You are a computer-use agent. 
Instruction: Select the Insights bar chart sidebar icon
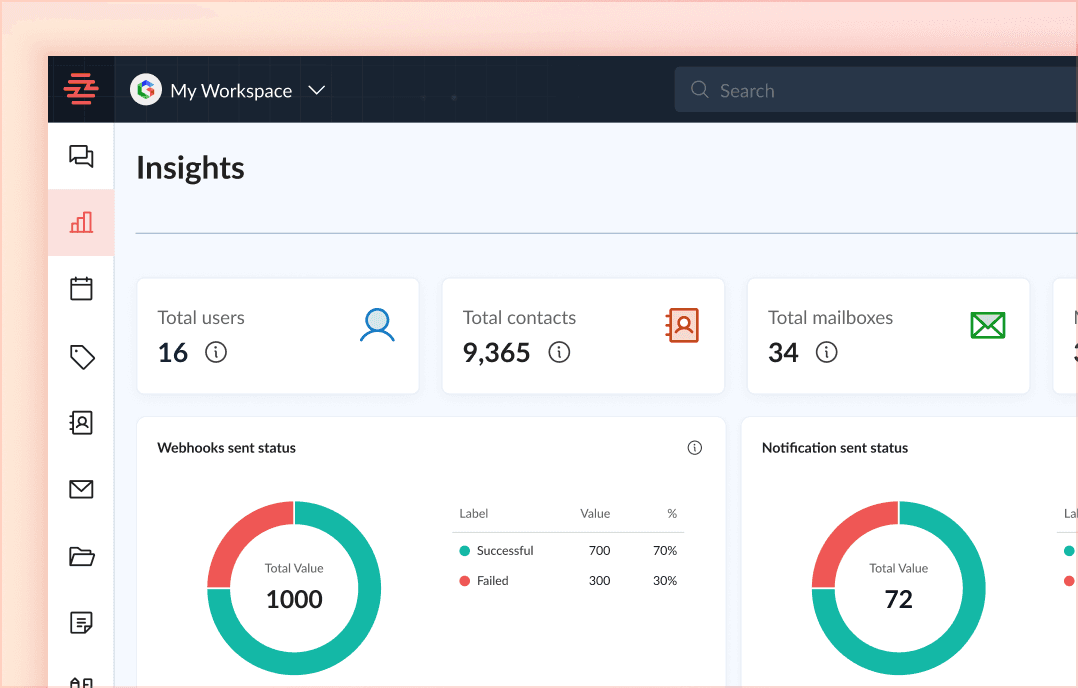click(81, 222)
